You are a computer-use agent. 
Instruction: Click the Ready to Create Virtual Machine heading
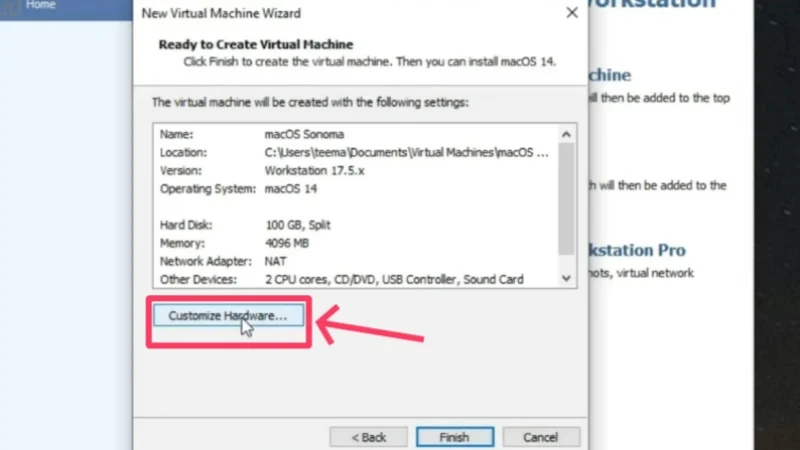pos(256,45)
